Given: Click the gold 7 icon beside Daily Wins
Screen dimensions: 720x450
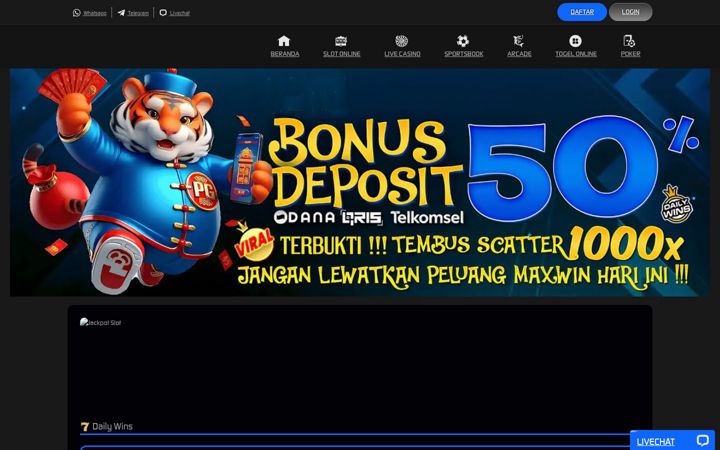Looking at the screenshot, I should pyautogui.click(x=84, y=427).
